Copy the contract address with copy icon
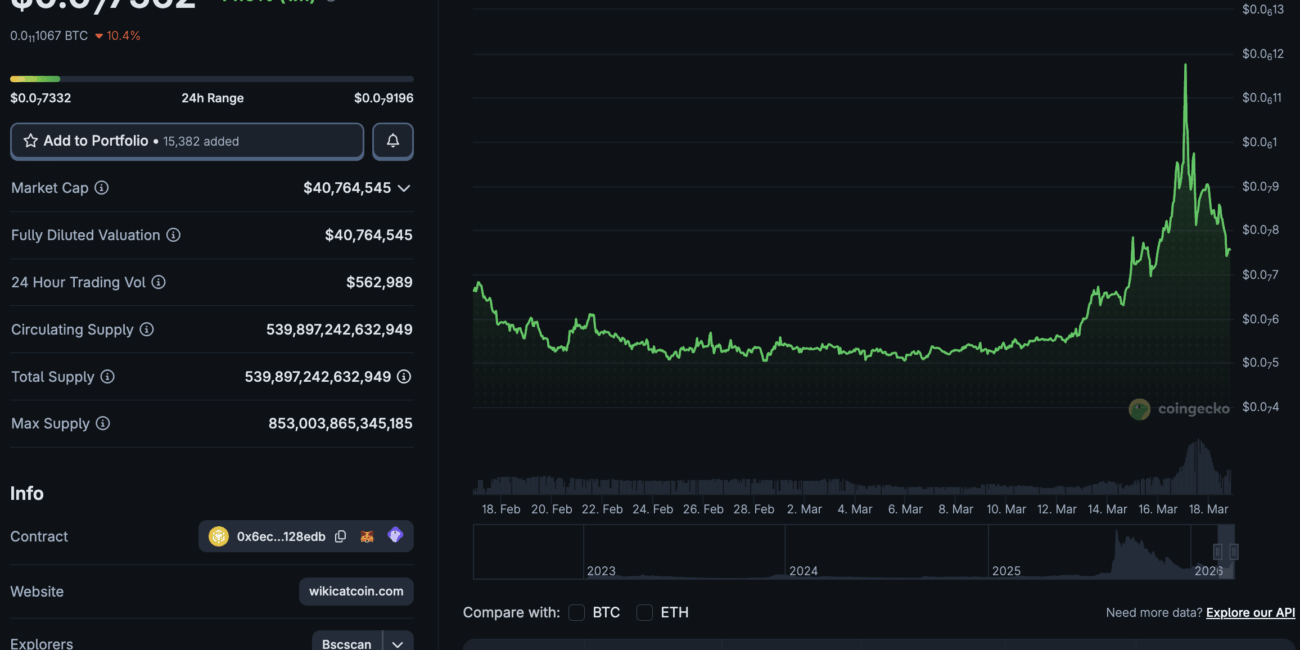This screenshot has width=1300, height=650. coord(341,537)
